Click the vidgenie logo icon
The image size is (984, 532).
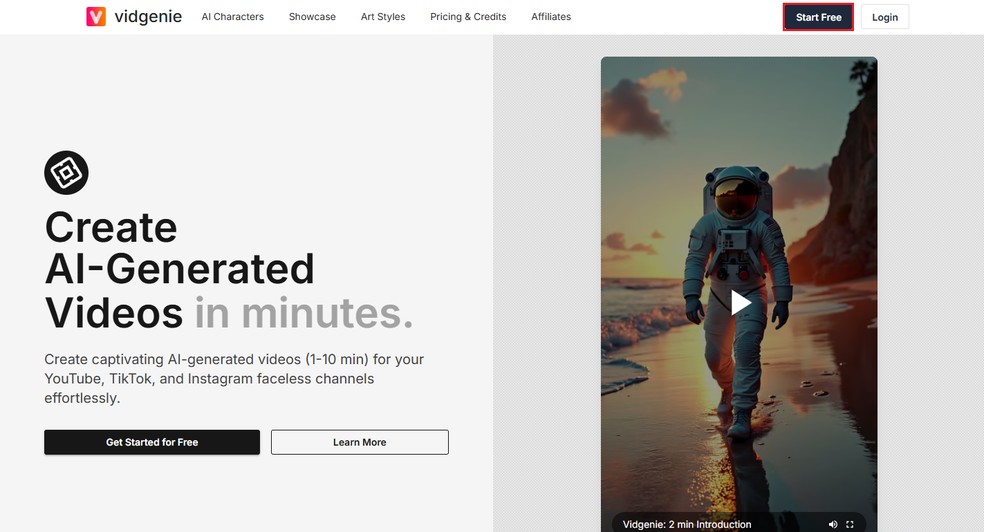click(x=96, y=17)
